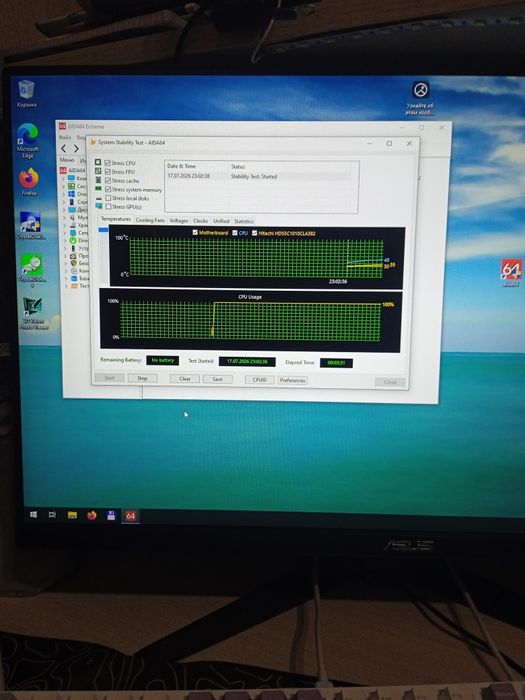Switch to the Clocks tab
Image resolution: width=525 pixels, height=700 pixels.
tap(200, 221)
